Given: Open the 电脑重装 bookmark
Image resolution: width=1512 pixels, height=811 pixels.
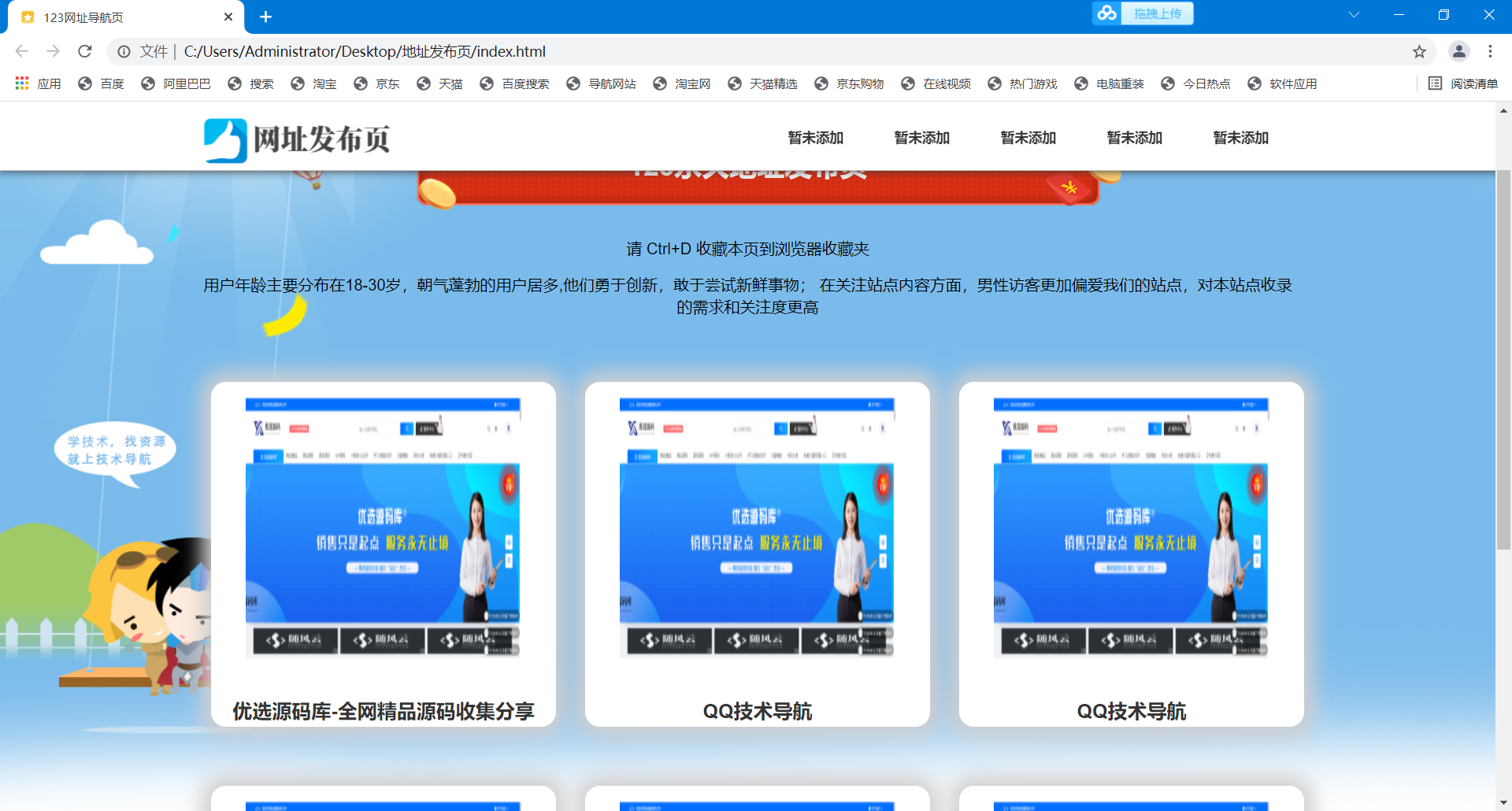Looking at the screenshot, I should point(1109,83).
